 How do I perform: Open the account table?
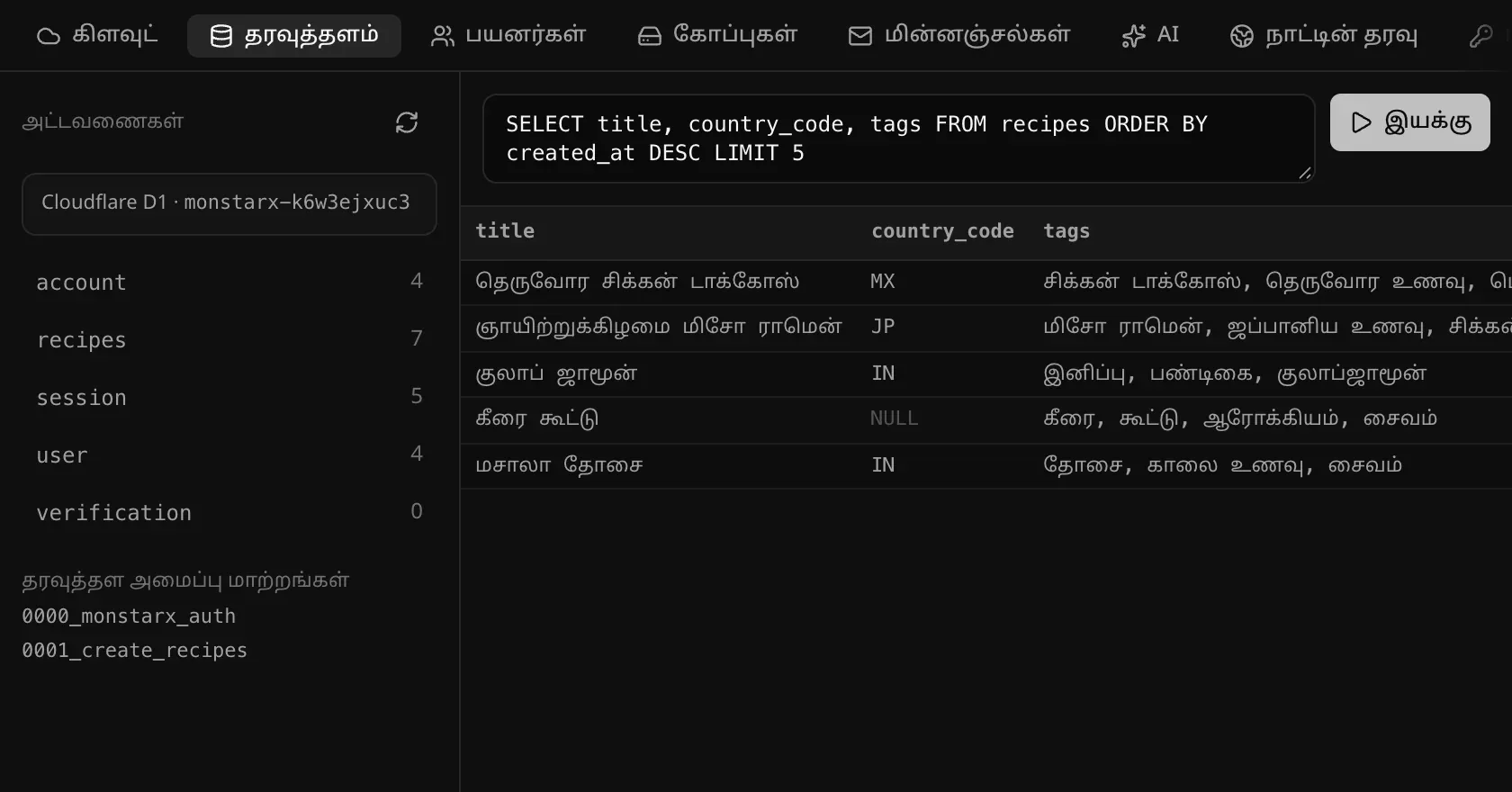pyautogui.click(x=229, y=282)
